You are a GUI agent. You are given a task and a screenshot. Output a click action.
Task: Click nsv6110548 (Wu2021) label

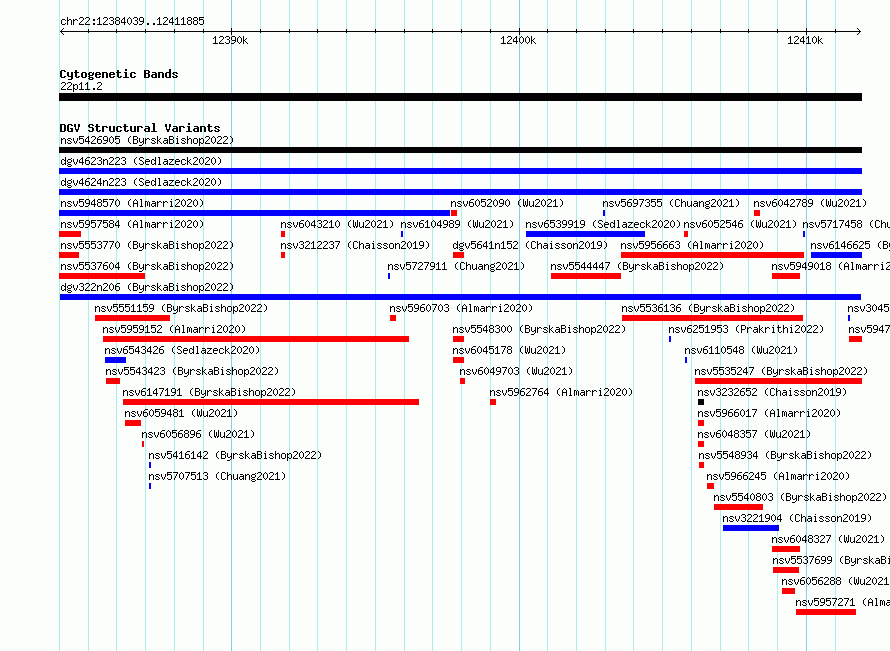coord(741,350)
